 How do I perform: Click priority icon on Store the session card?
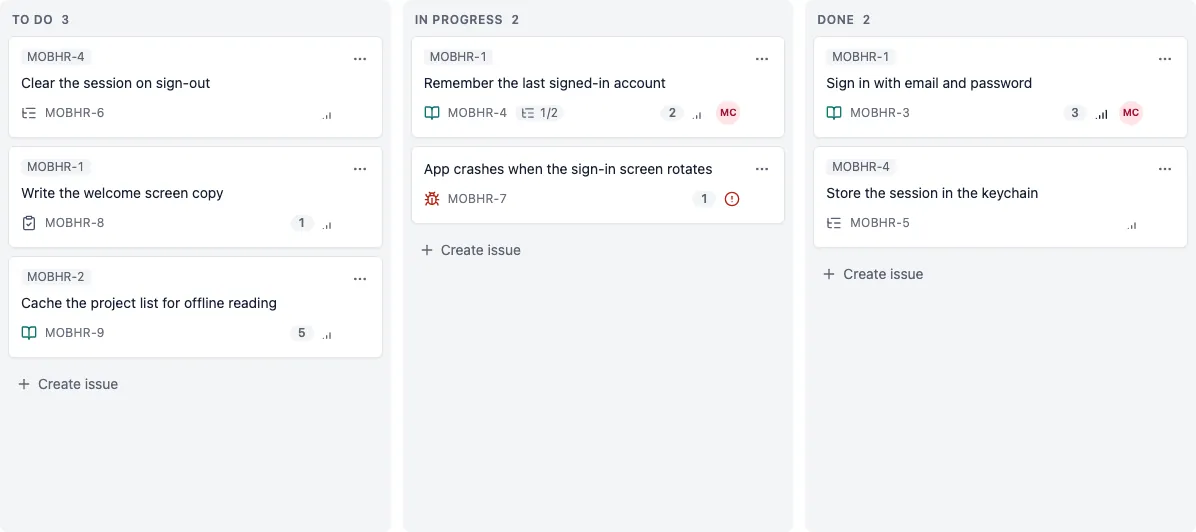point(1132,225)
